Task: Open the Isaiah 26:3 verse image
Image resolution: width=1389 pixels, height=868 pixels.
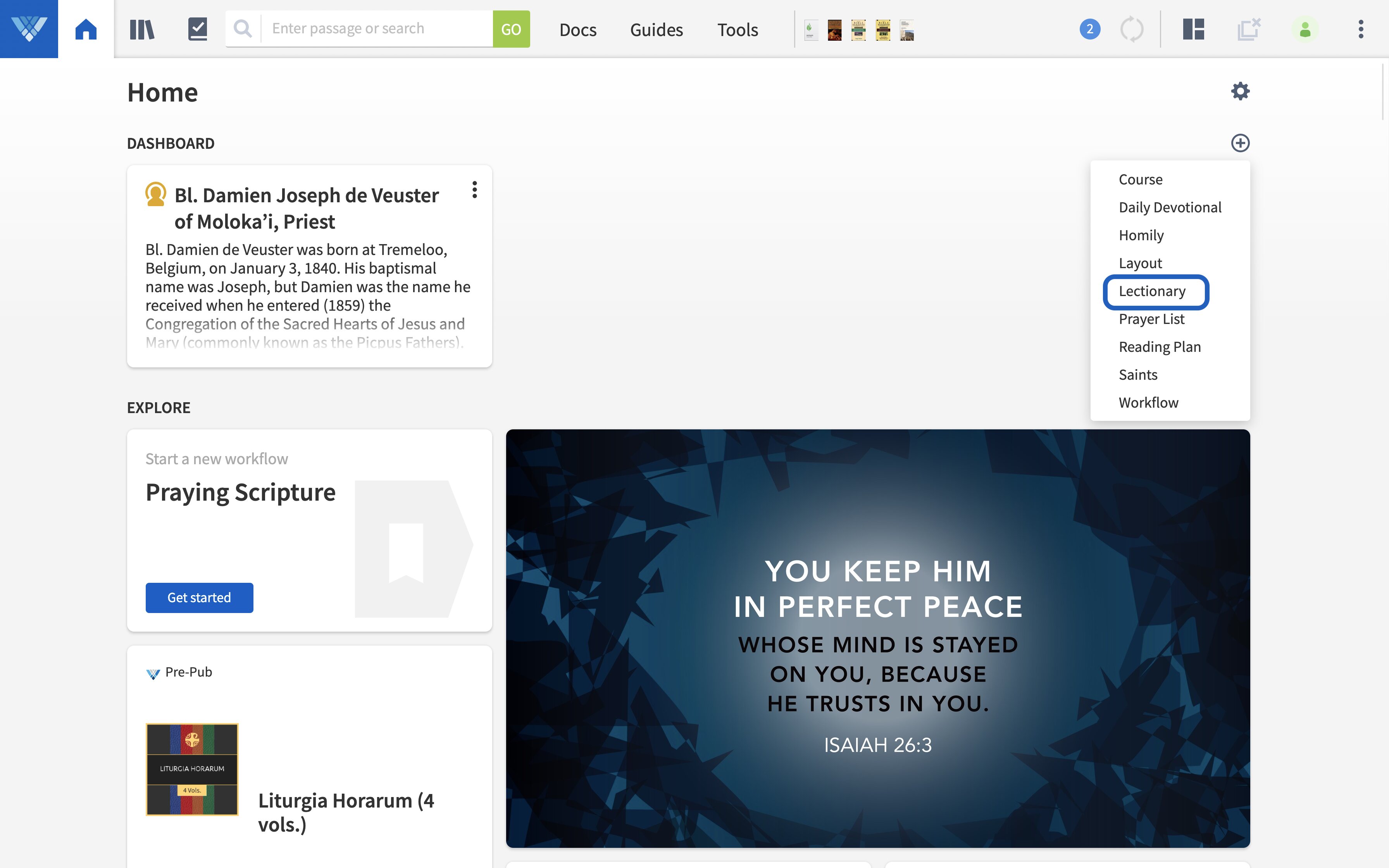Action: tap(877, 638)
